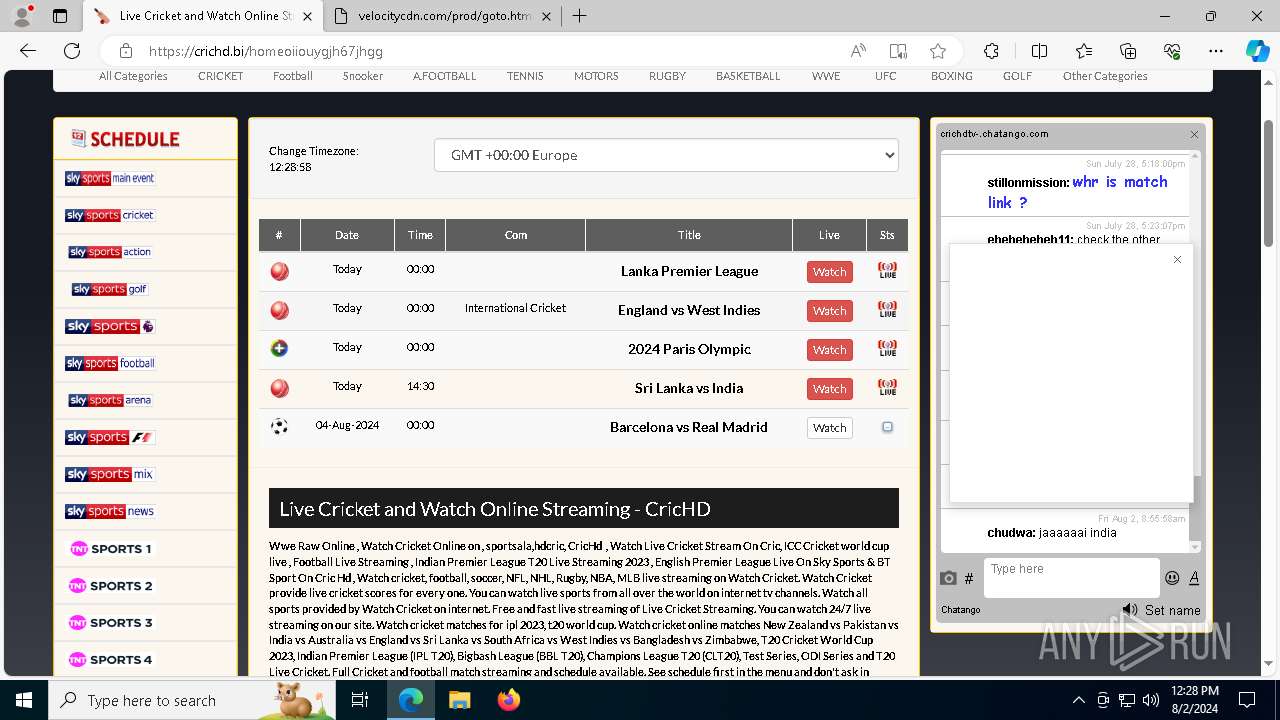Click Set name in Chatango
1280x720 pixels.
click(1173, 610)
